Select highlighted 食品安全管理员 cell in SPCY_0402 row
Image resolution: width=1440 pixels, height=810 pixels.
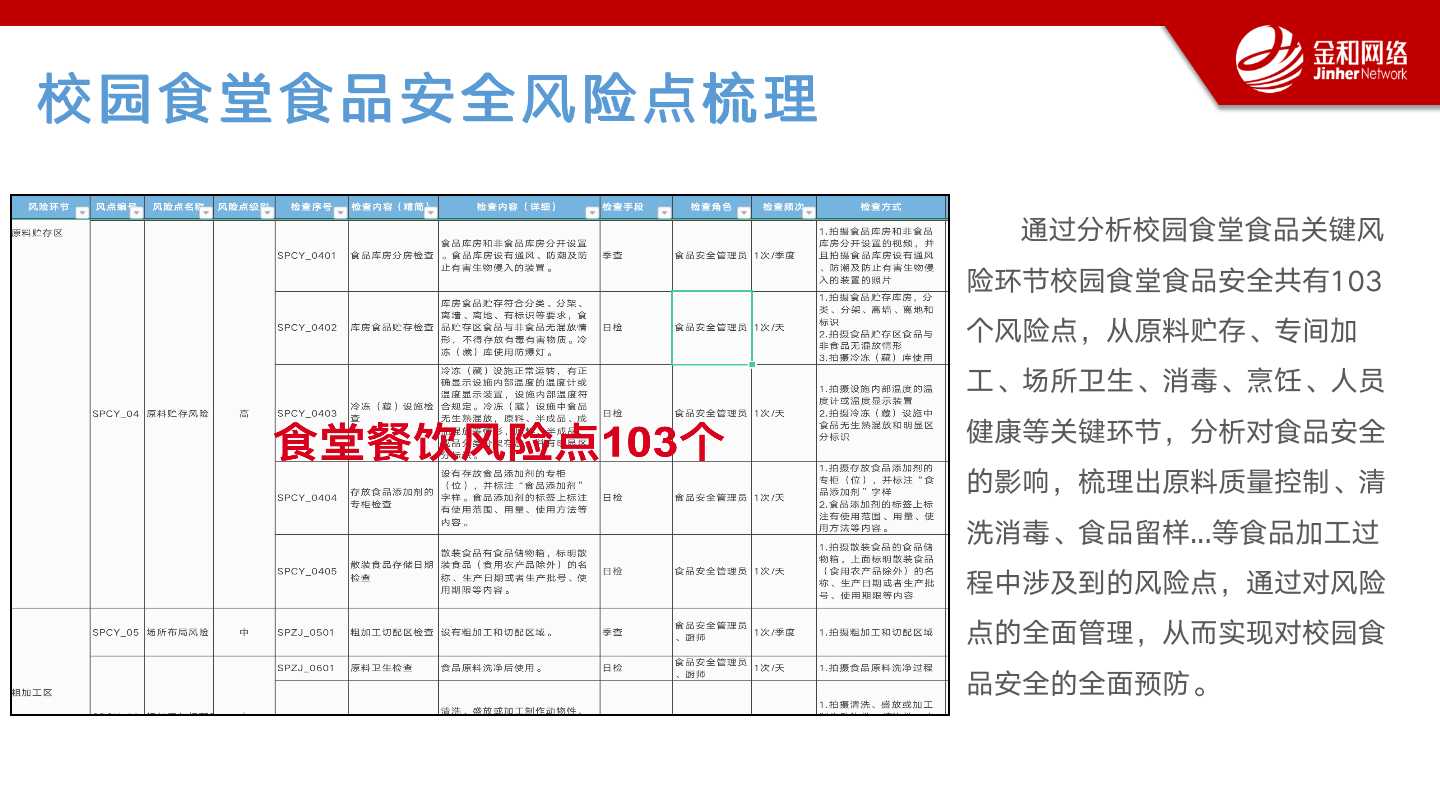tap(711, 328)
